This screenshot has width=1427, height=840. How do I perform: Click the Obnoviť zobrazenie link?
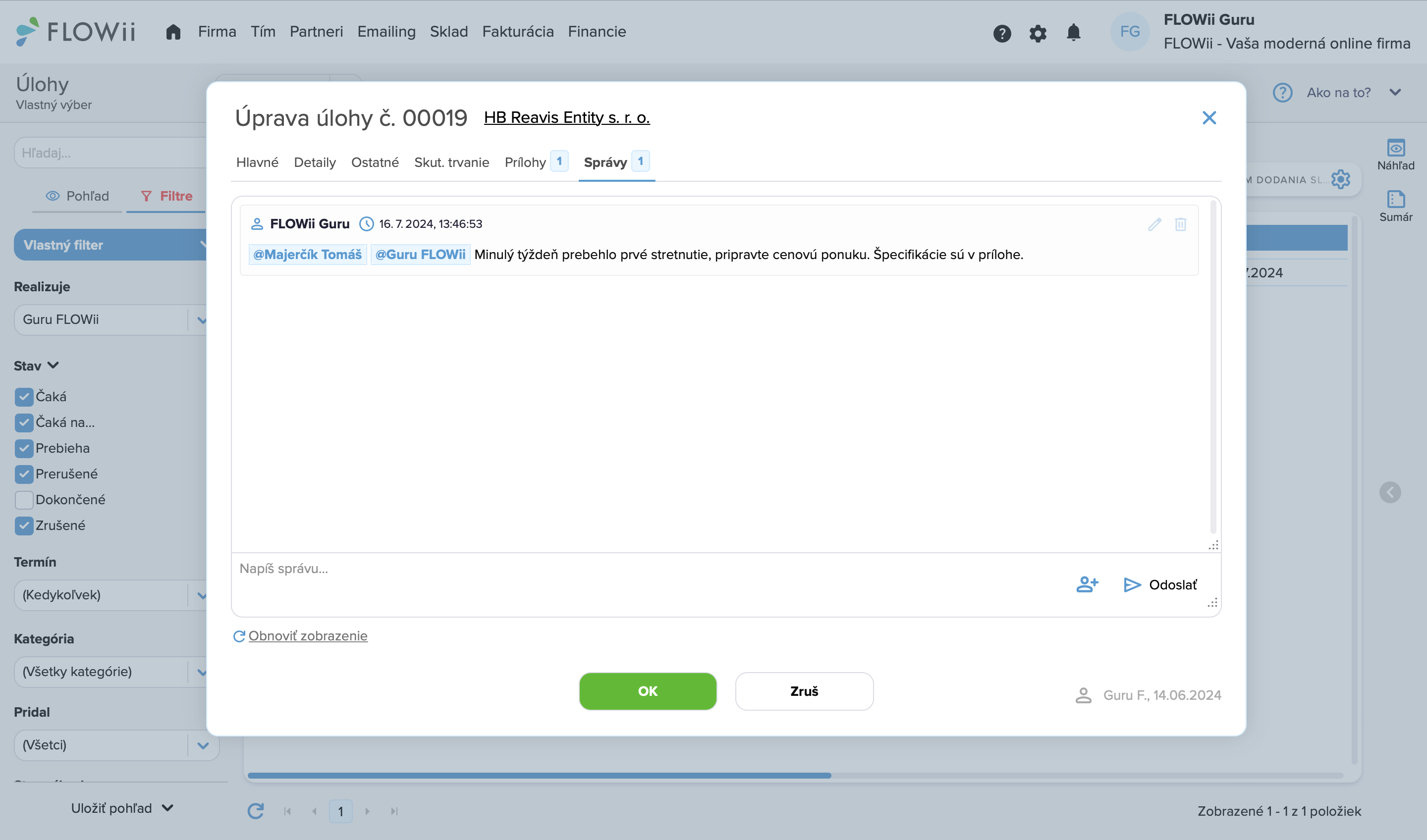pyautogui.click(x=308, y=635)
